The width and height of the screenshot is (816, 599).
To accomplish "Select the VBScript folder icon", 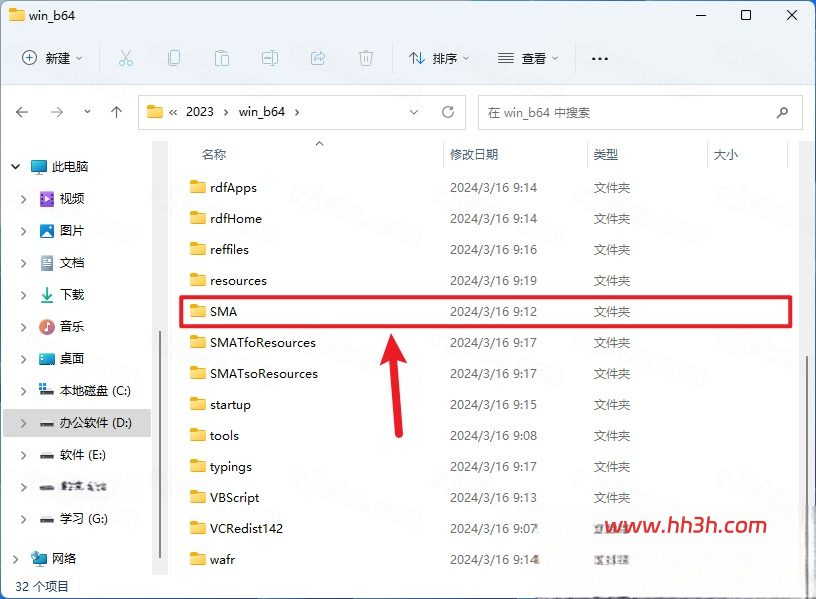I will point(198,496).
